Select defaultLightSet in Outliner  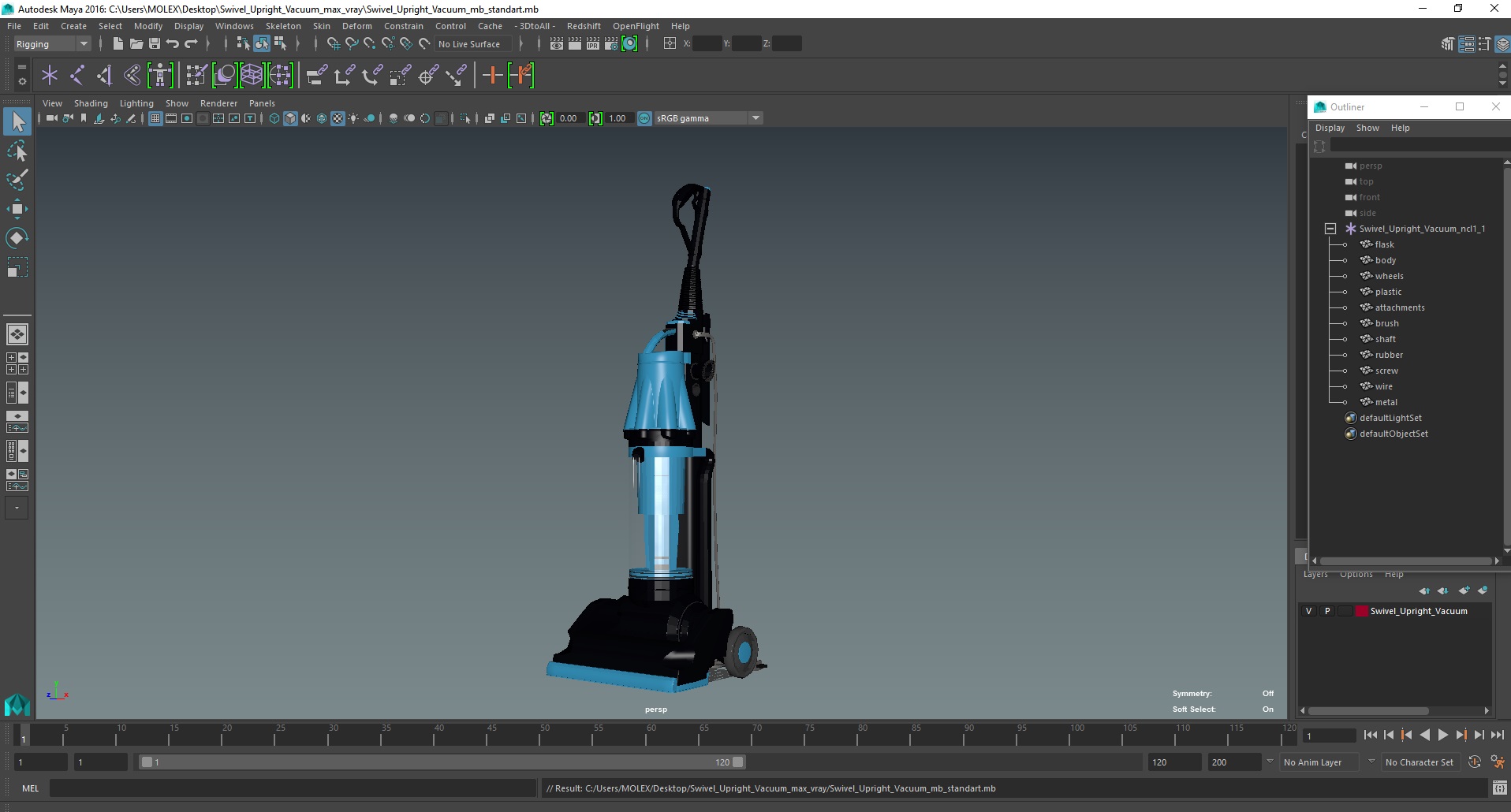pos(1390,418)
